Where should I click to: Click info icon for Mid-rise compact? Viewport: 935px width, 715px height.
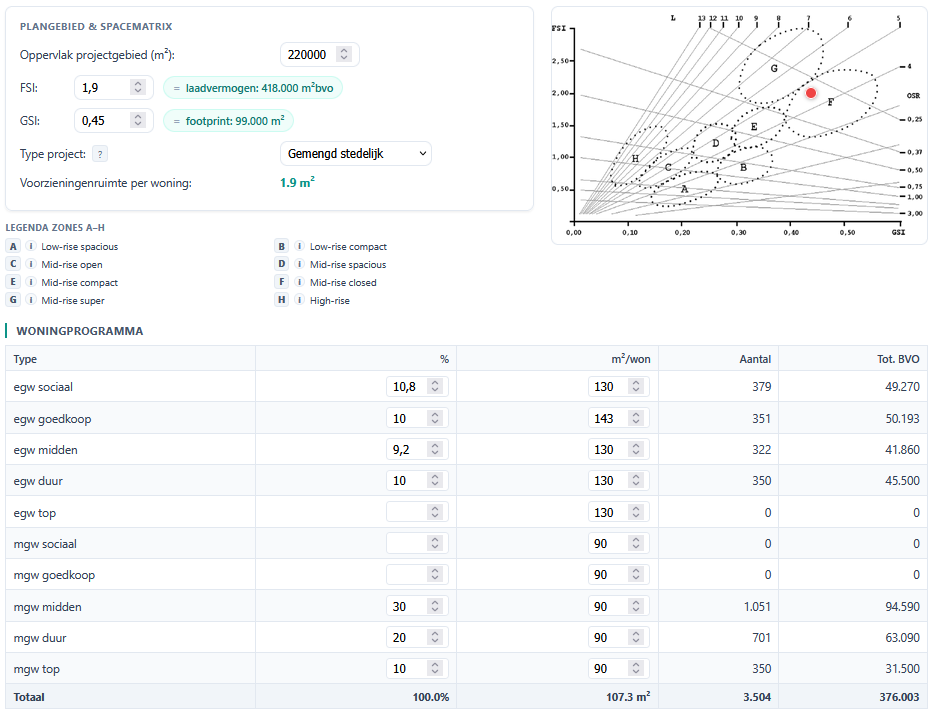pos(30,283)
